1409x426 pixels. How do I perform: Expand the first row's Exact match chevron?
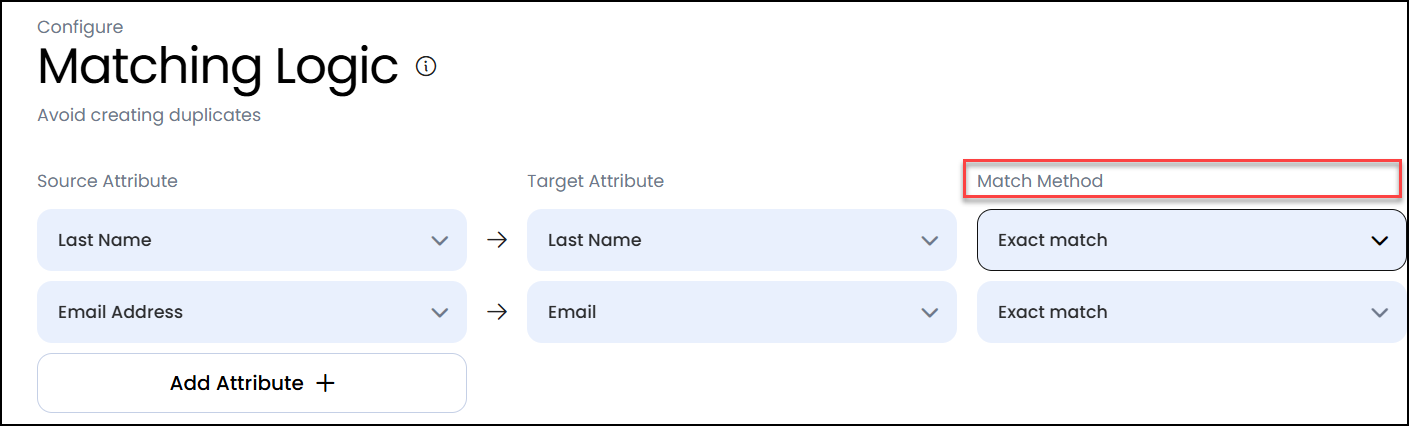click(x=1380, y=240)
